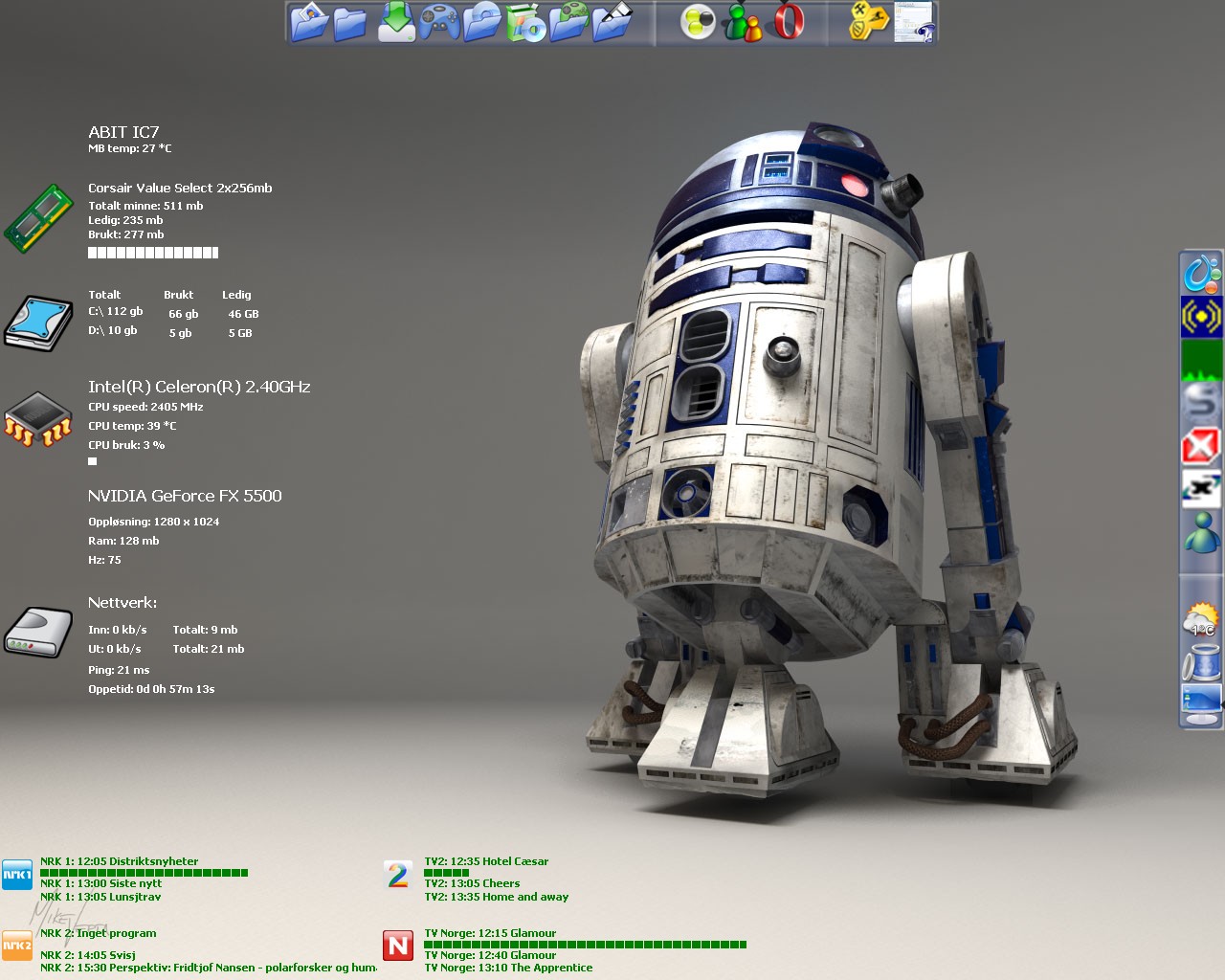The image size is (1225, 980).
Task: Click 'TV2: 13:35 Home and away' listing
Action: (x=496, y=897)
